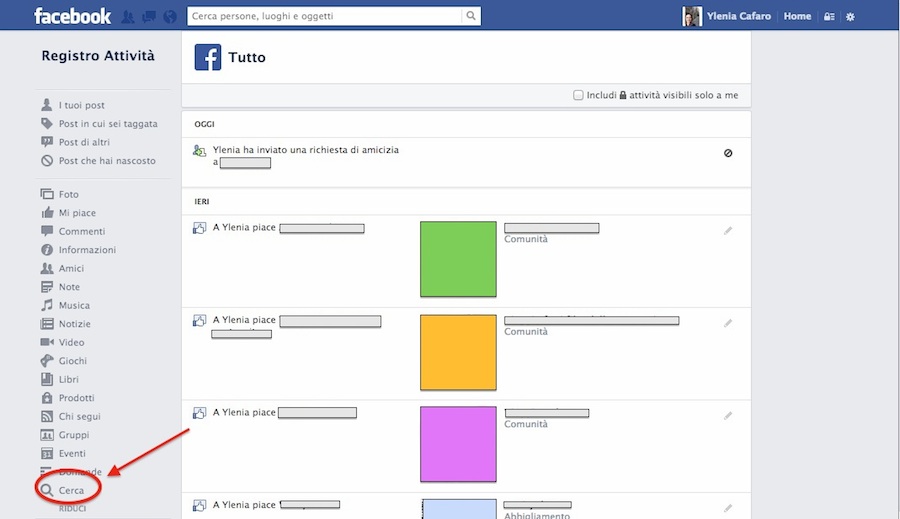Click the Cerca magnifier icon in sidebar
The width and height of the screenshot is (900, 519).
(47, 490)
